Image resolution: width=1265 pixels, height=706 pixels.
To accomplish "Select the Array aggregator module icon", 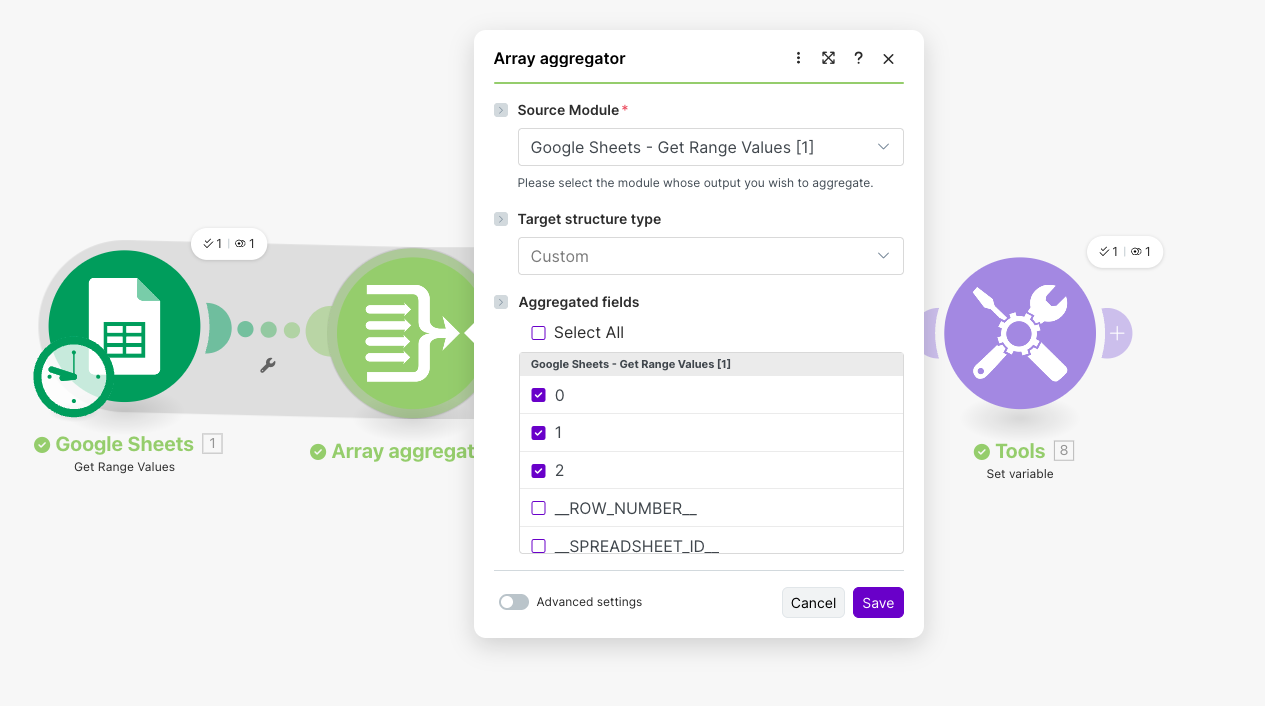I will coord(405,333).
